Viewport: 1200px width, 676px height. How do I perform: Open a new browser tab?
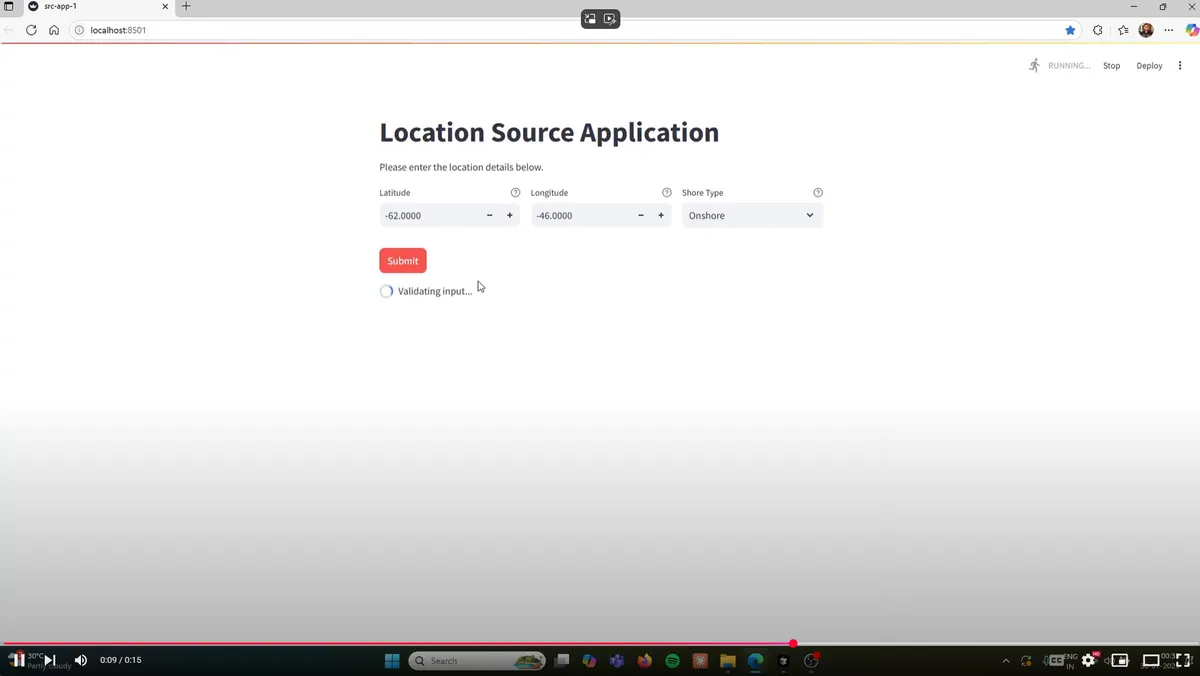(x=186, y=6)
